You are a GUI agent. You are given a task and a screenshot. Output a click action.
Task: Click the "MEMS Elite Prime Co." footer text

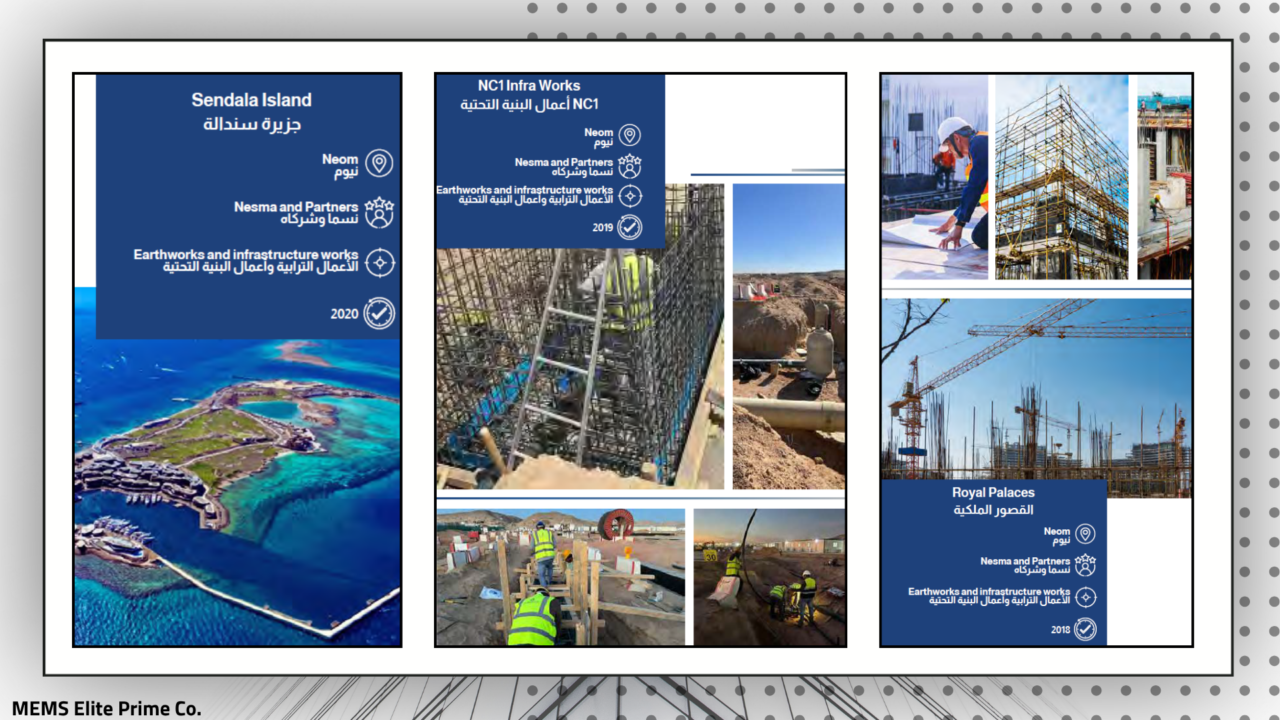coord(106,709)
